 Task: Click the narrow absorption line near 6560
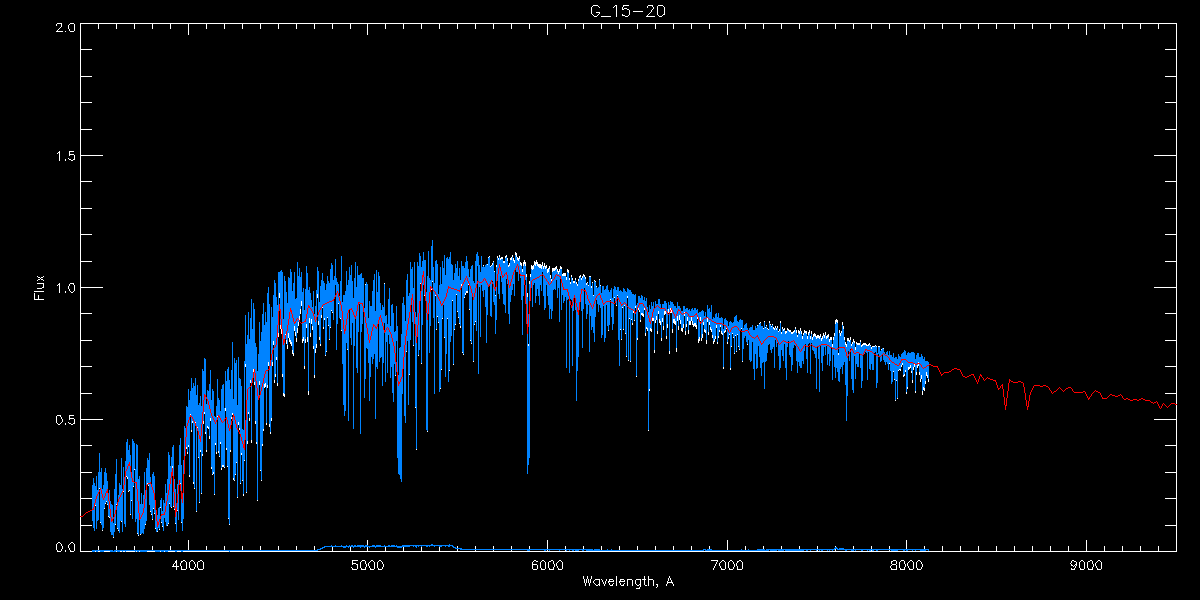(x=648, y=428)
